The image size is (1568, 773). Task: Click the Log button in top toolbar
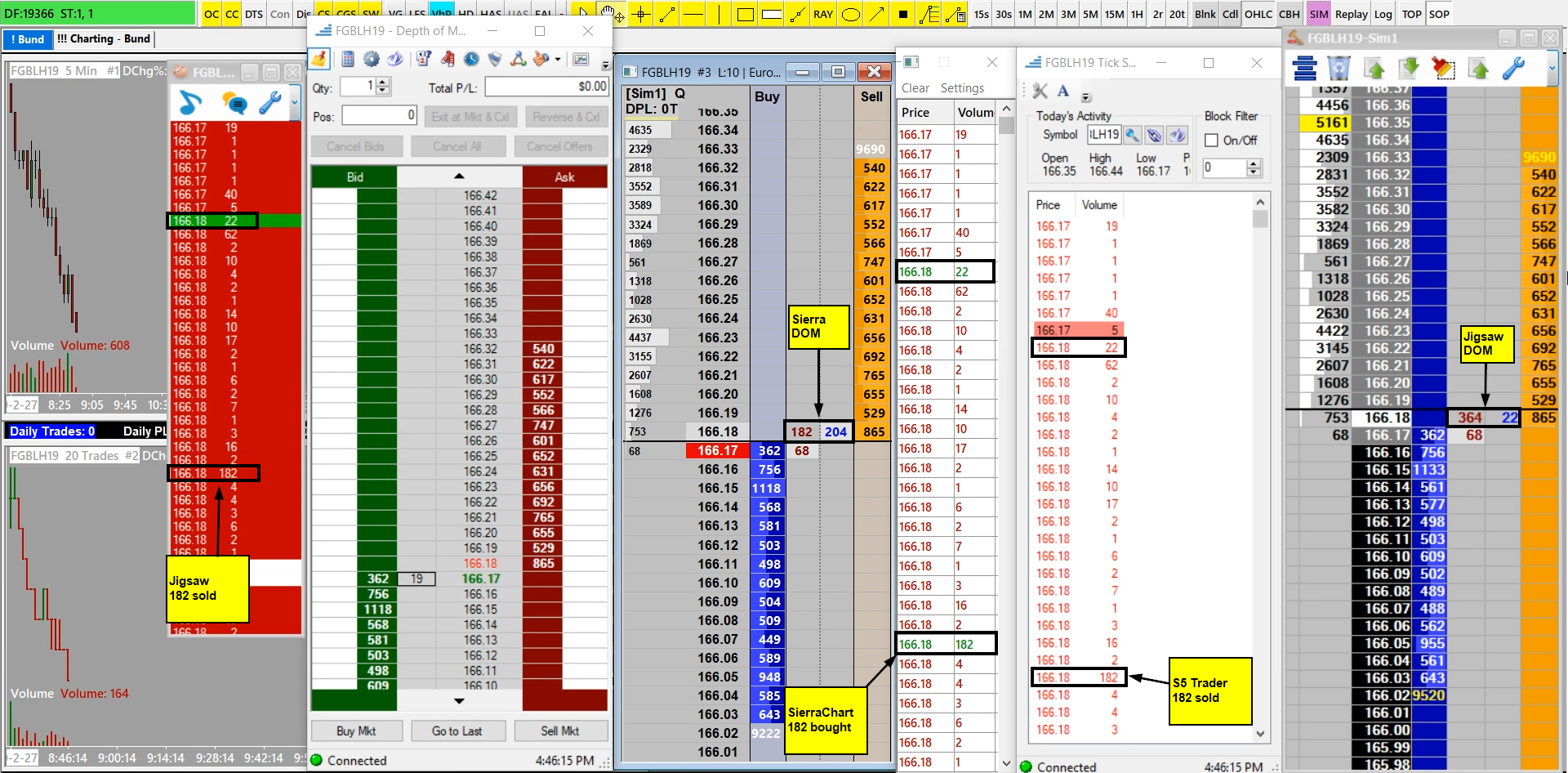(1383, 14)
